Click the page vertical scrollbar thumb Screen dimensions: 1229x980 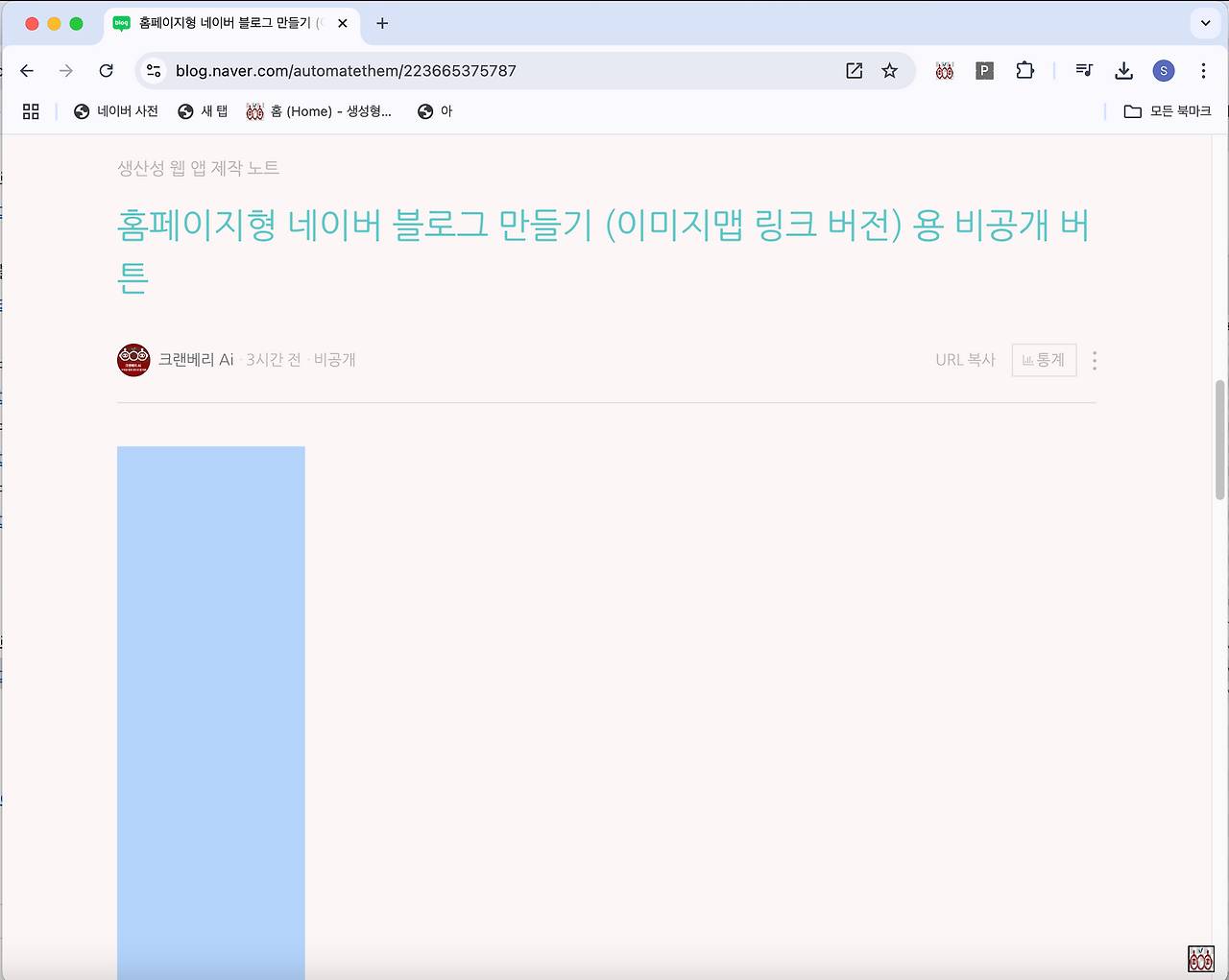1220,440
